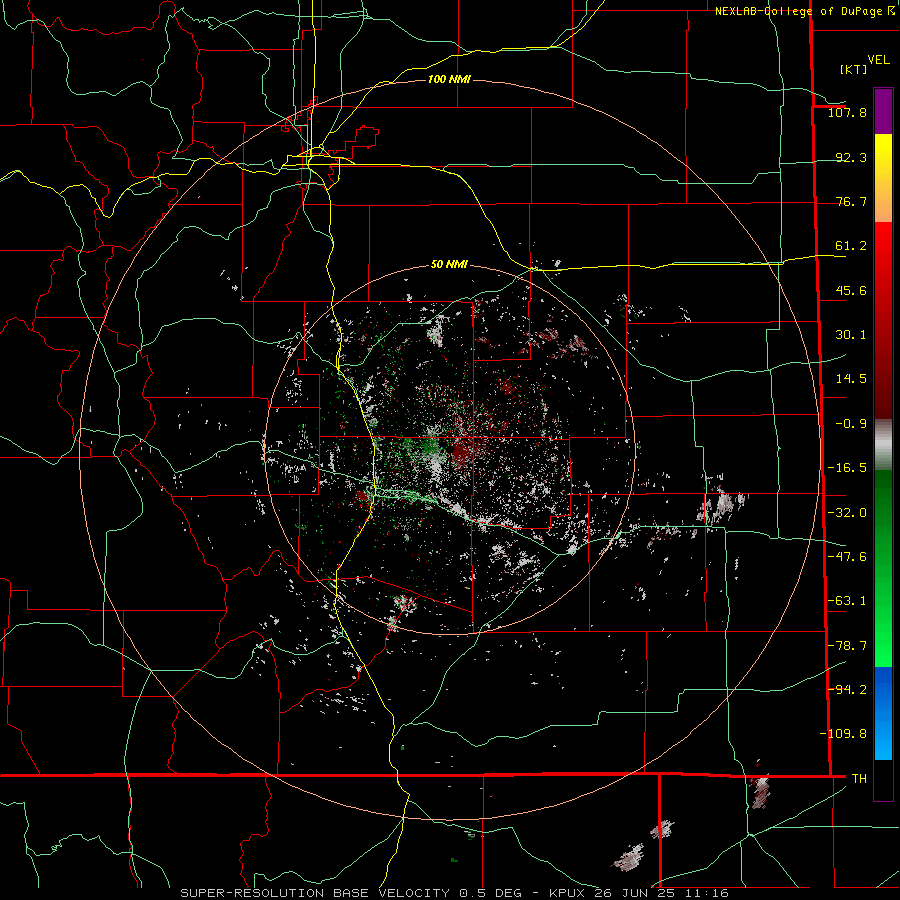Click the blue segment of color bar
This screenshot has width=900, height=900.
(x=883, y=713)
